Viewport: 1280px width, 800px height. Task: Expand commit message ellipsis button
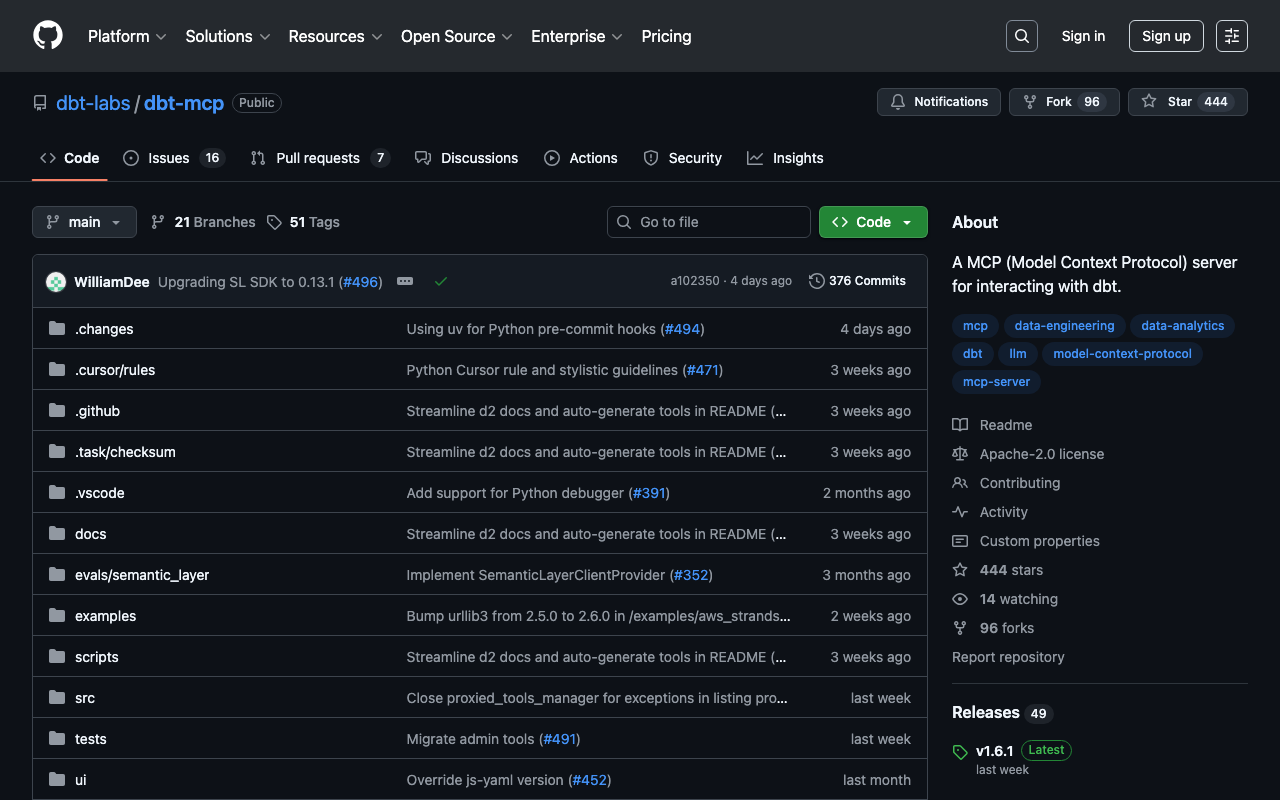pos(405,282)
